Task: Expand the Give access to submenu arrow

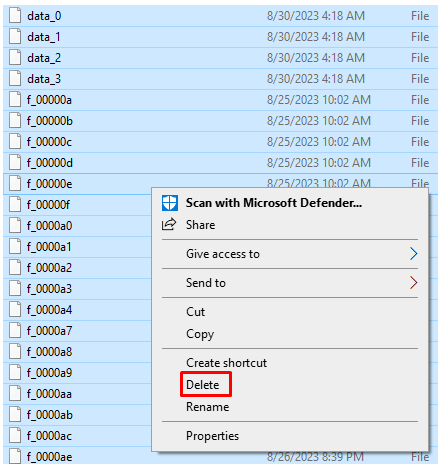Action: click(x=413, y=254)
